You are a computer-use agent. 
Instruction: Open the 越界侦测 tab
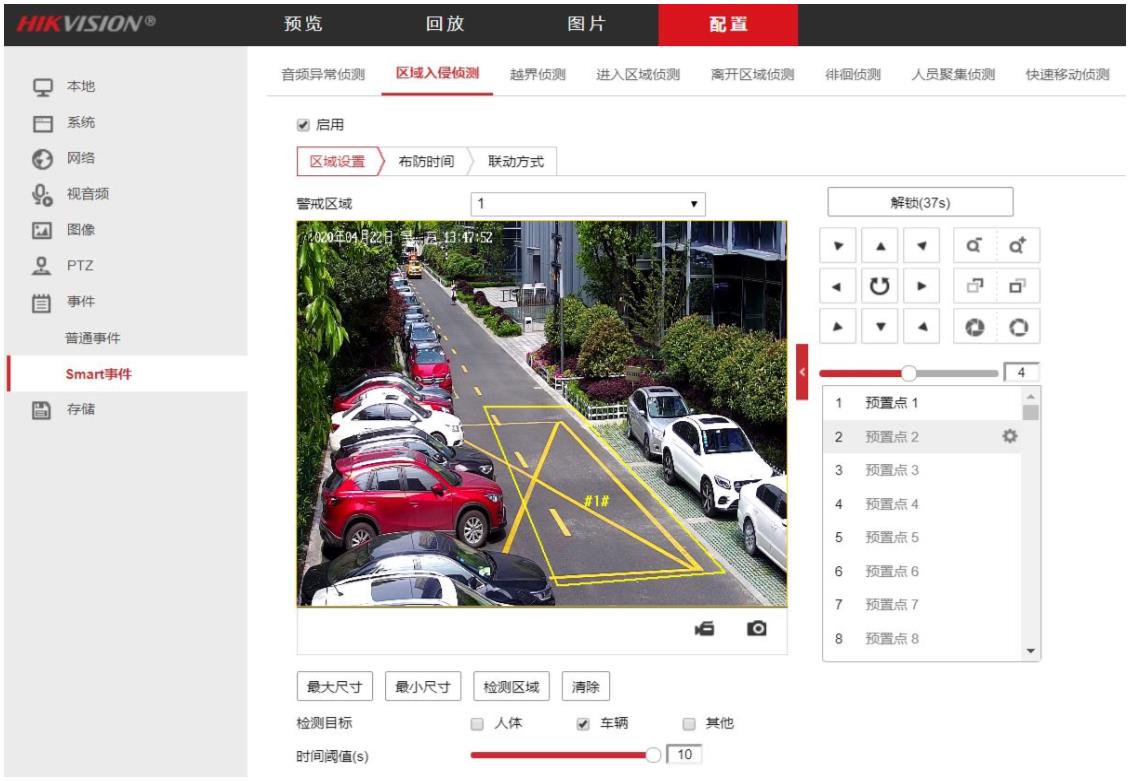tap(538, 74)
